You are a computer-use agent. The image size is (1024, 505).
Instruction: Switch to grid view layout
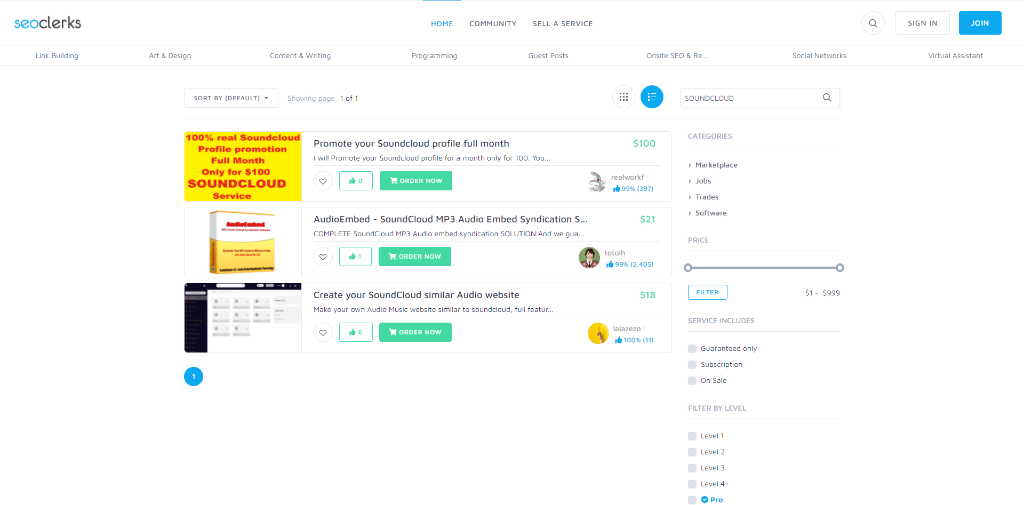624,97
